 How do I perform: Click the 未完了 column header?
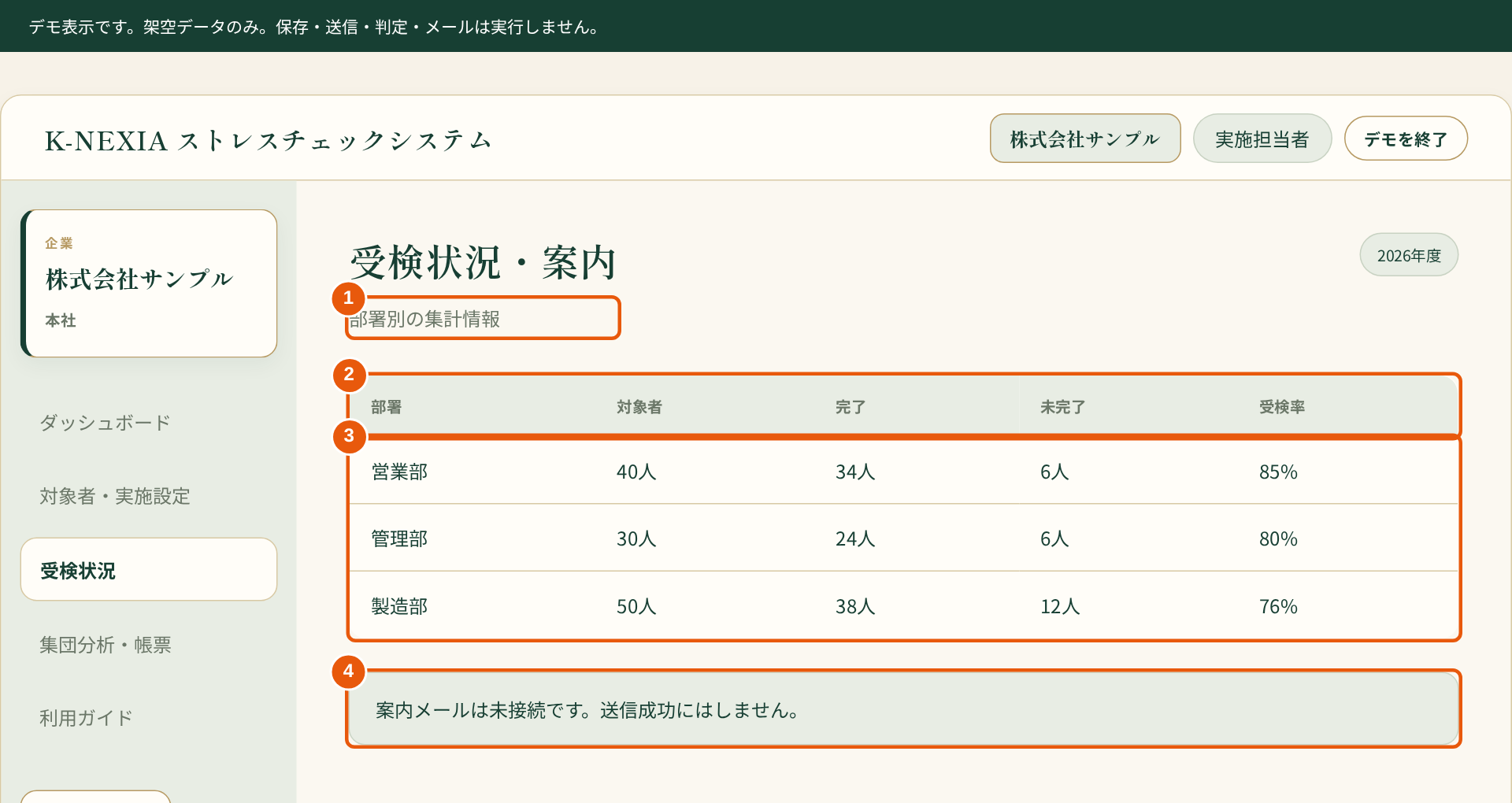[x=1062, y=407]
